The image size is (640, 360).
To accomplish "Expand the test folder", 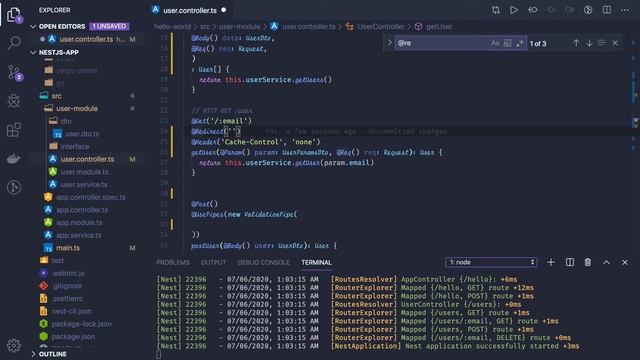I will (58, 260).
